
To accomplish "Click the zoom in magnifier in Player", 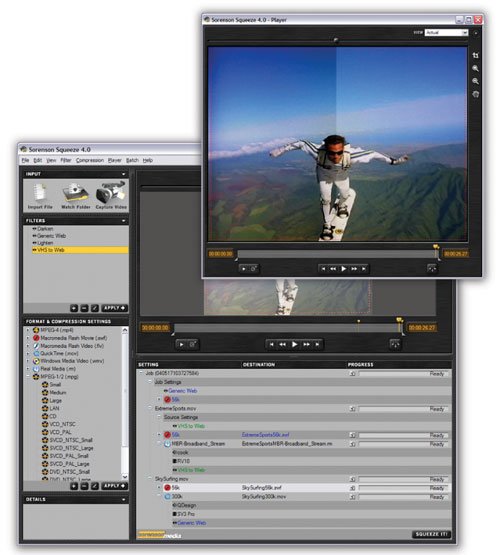I will click(x=476, y=68).
